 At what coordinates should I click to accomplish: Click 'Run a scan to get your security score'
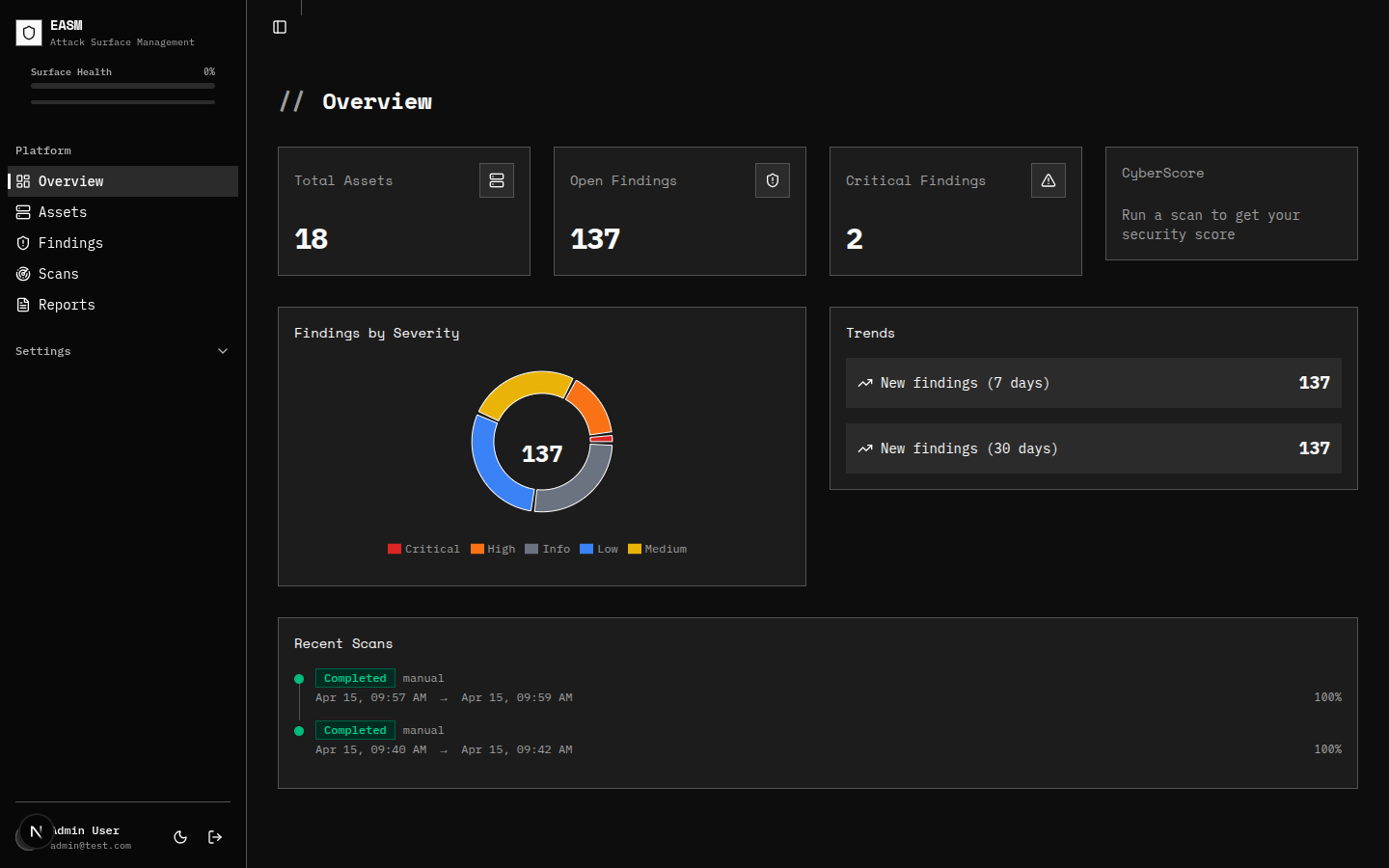1211,225
